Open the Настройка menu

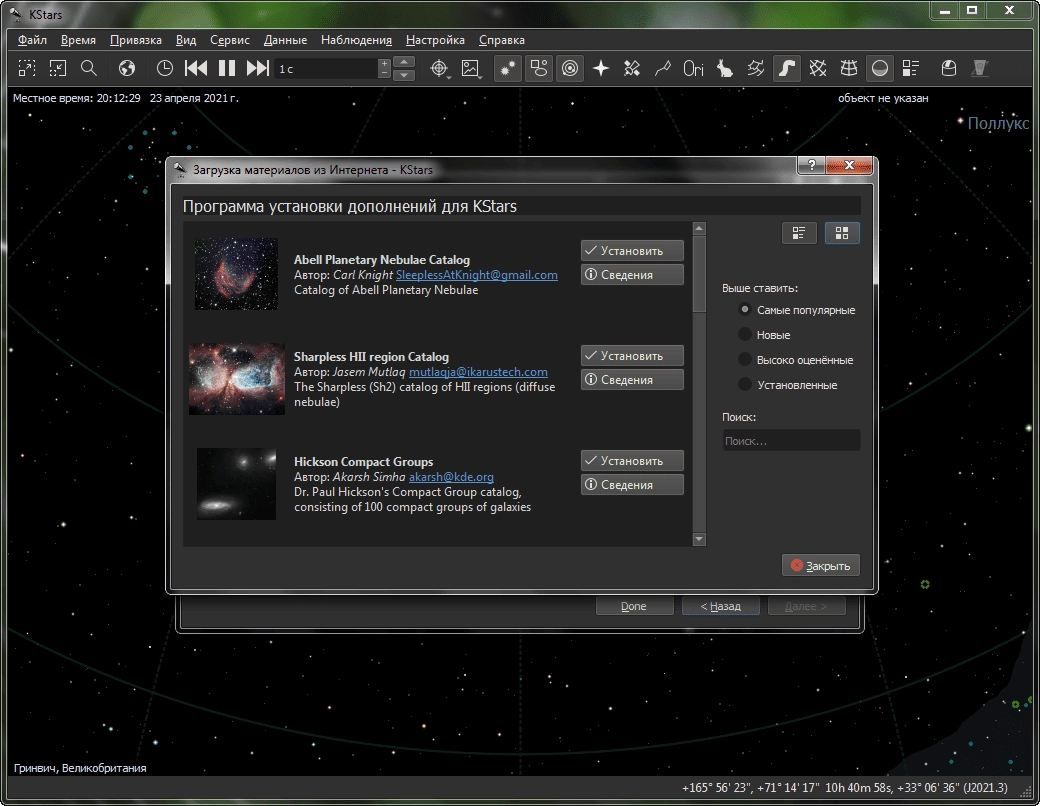point(435,40)
